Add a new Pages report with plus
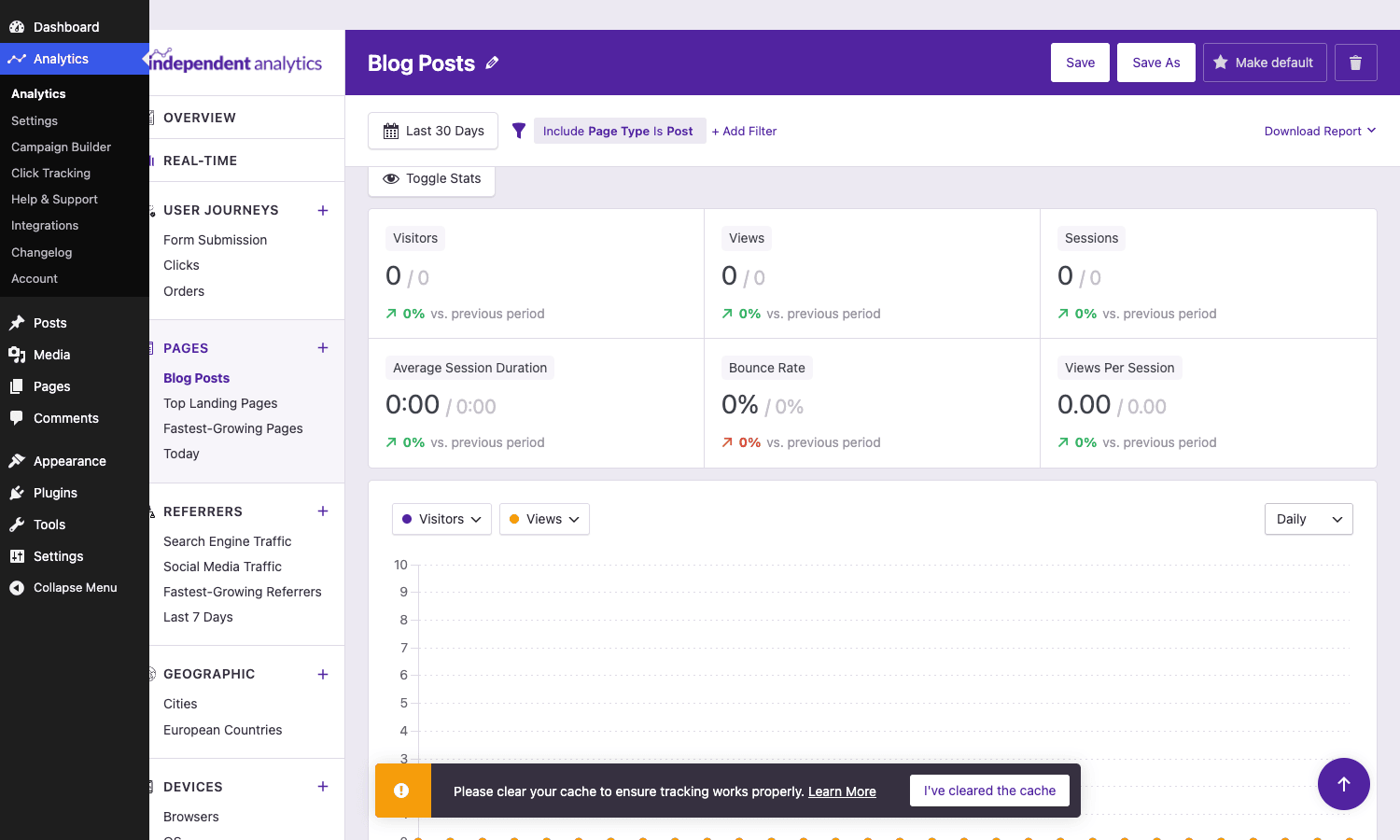 (323, 347)
